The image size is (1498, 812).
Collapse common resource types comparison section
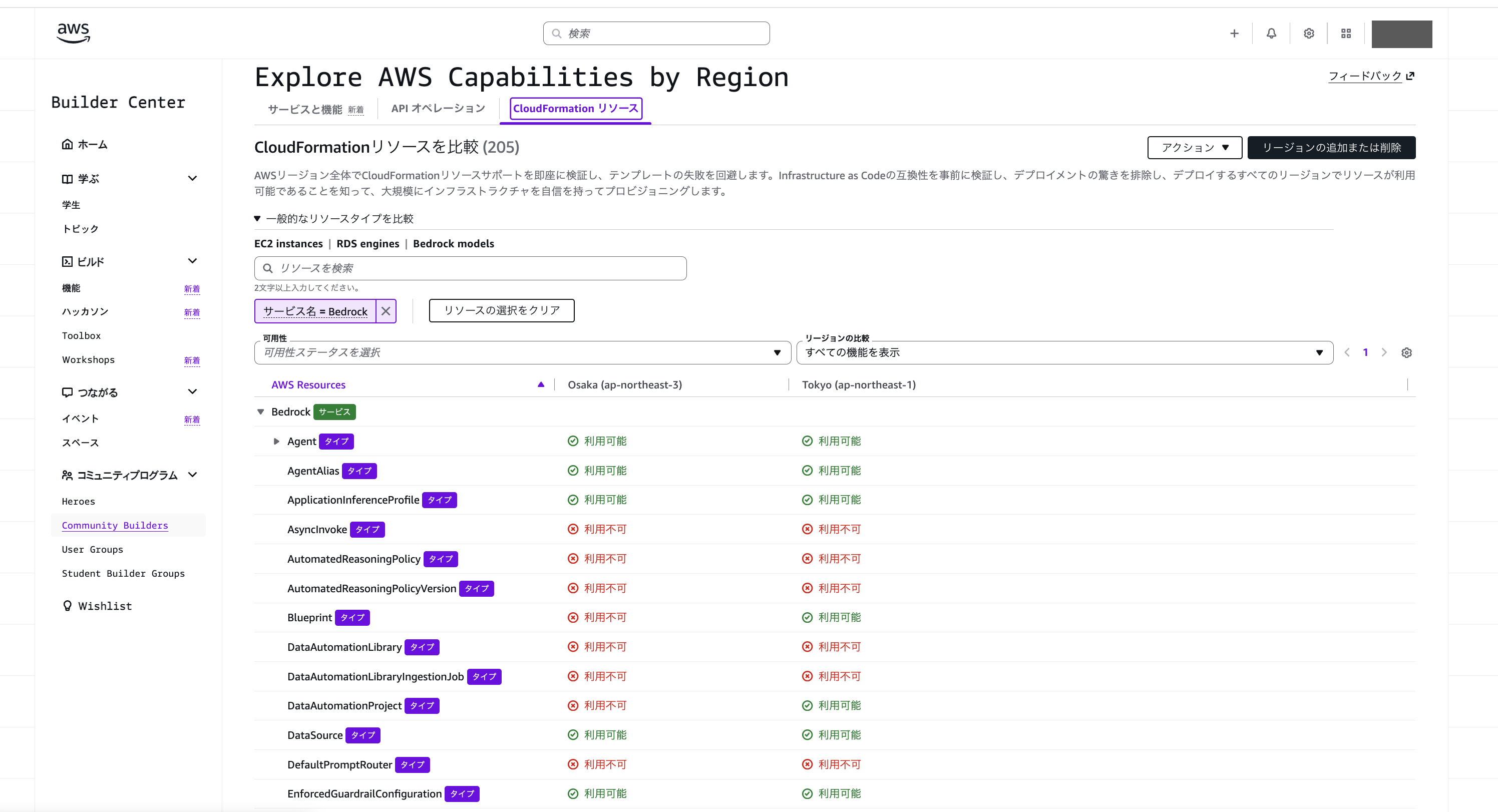point(257,219)
